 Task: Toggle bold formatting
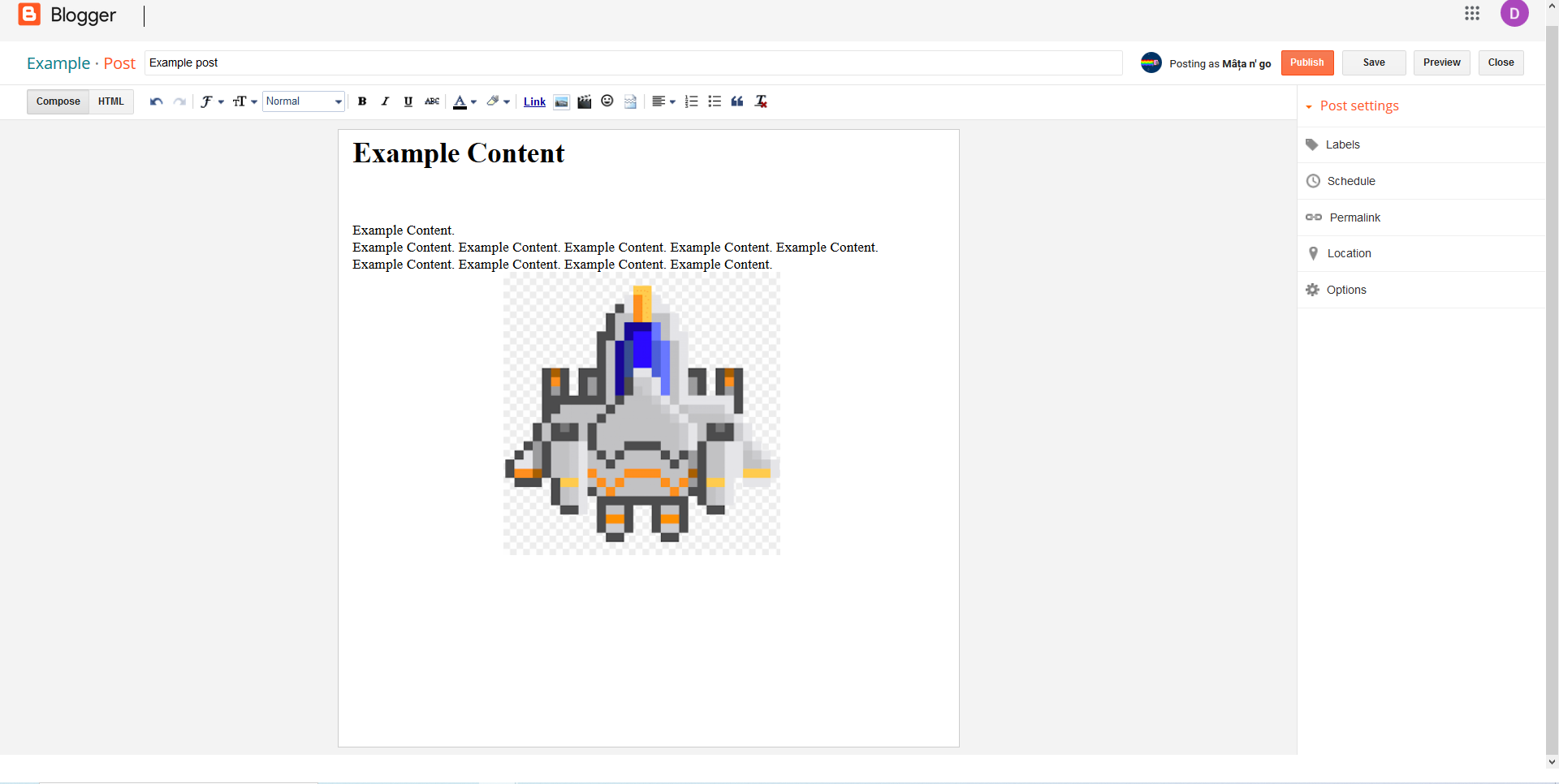[362, 101]
